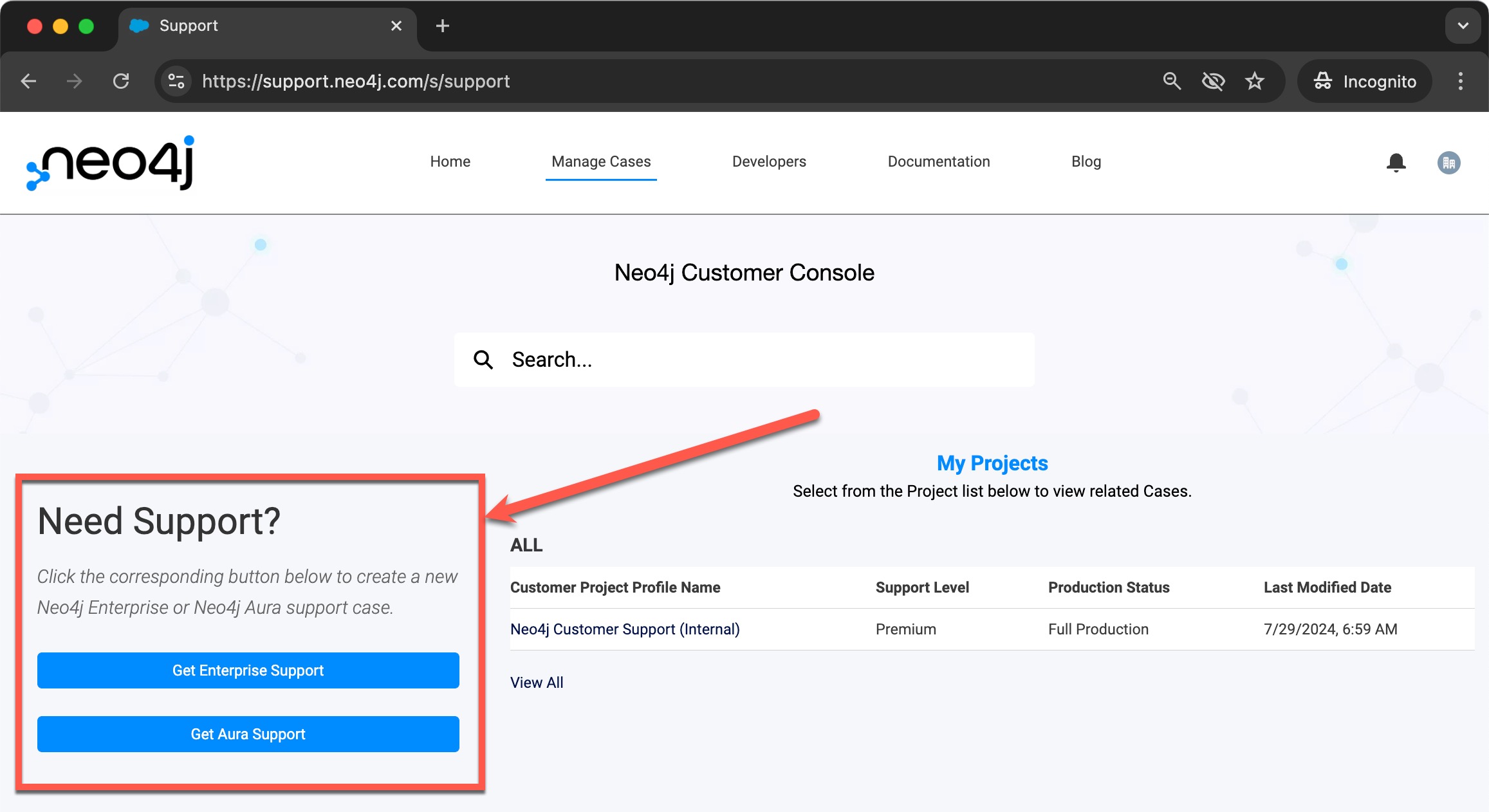Go back with browser back arrow
The width and height of the screenshot is (1489, 812).
point(28,81)
